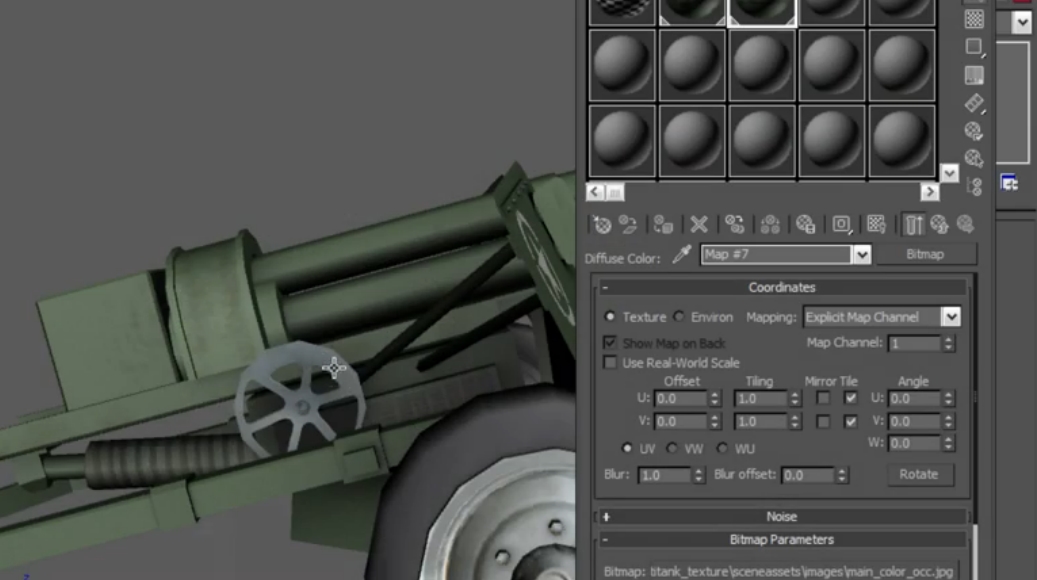The height and width of the screenshot is (580, 1037).
Task: Toggle Show Map on Back checkbox
Action: (x=610, y=343)
